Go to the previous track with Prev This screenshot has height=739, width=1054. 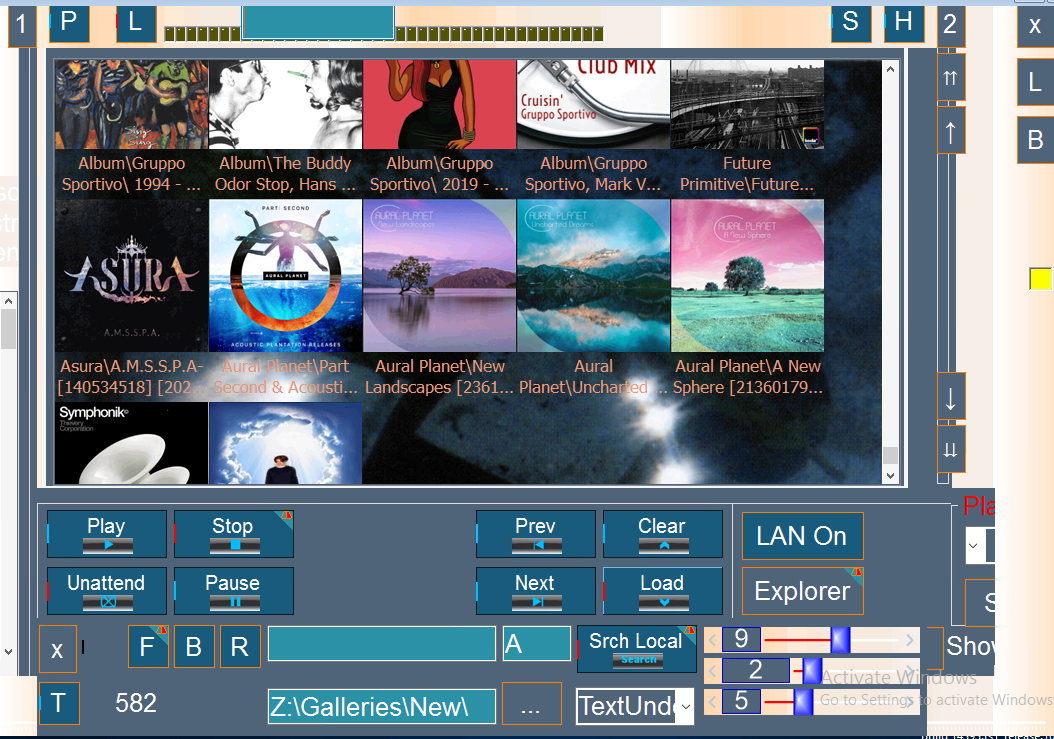point(536,534)
